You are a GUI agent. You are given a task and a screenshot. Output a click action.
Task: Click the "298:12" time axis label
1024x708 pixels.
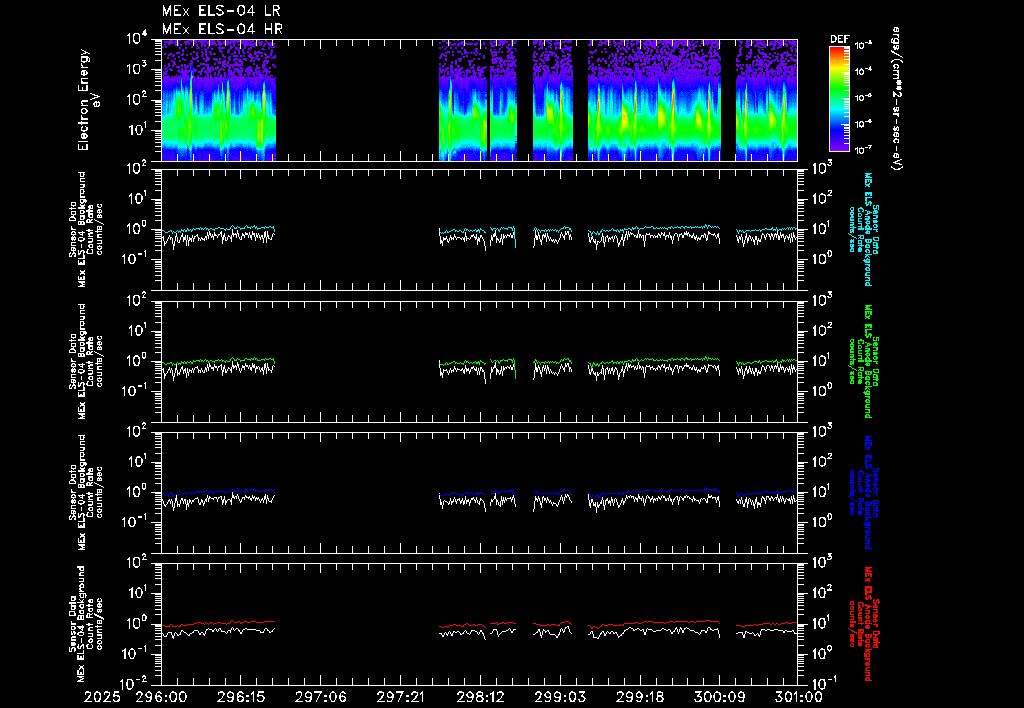[480, 697]
